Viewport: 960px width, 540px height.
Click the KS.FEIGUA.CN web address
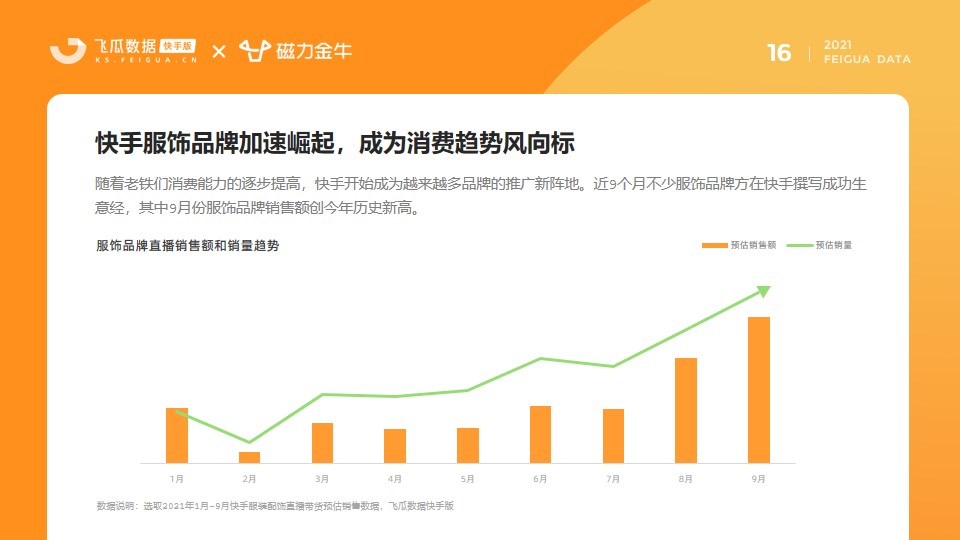(x=146, y=60)
